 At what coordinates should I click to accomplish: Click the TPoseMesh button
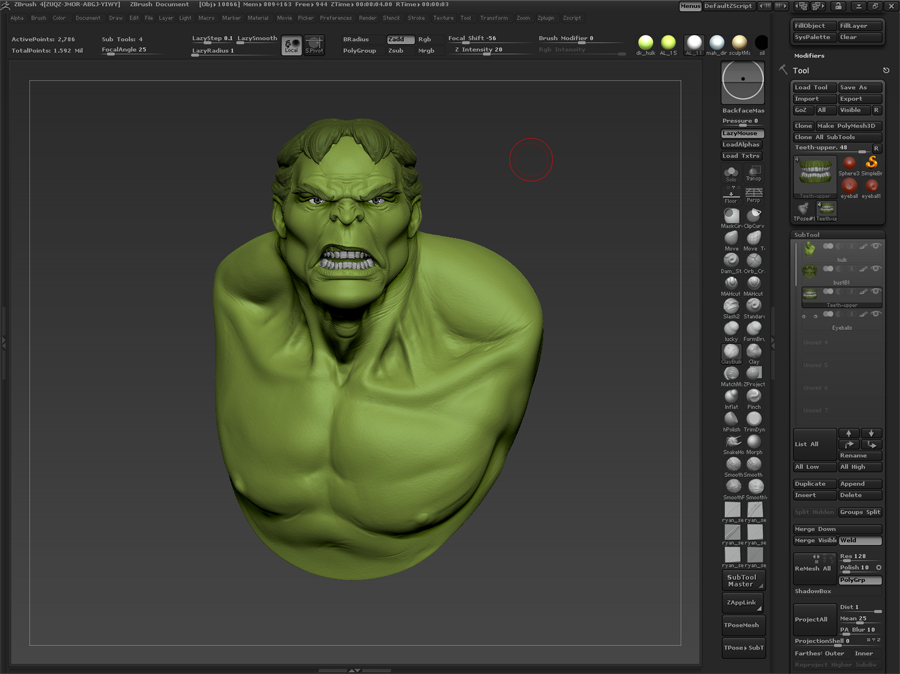point(743,625)
